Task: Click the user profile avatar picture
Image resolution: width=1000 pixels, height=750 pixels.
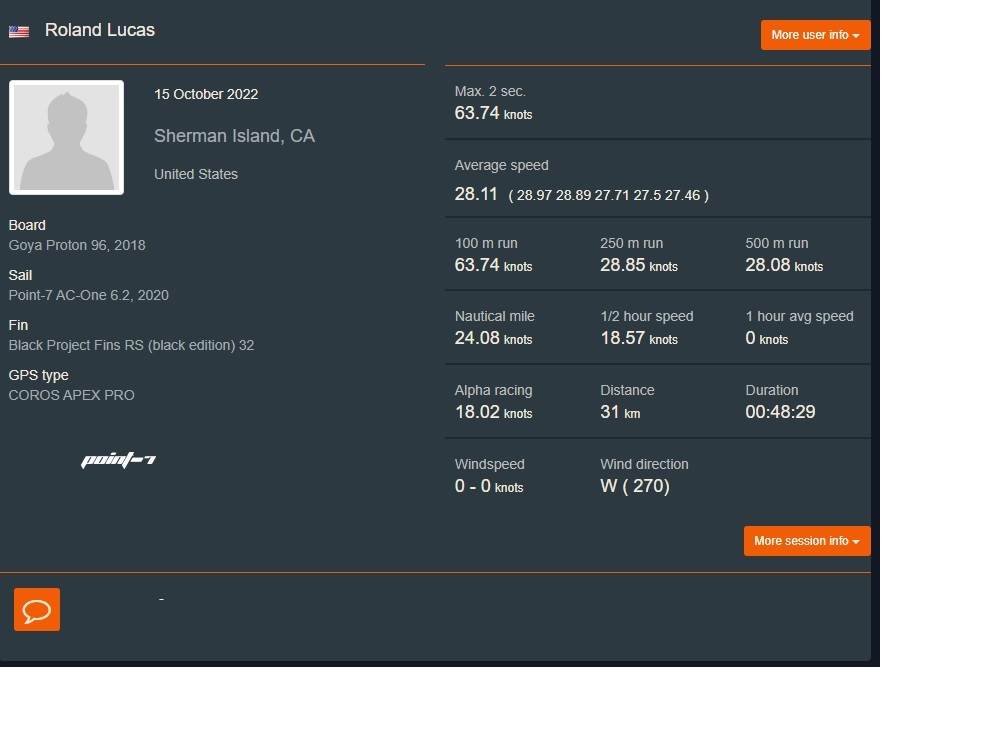Action: coord(67,138)
